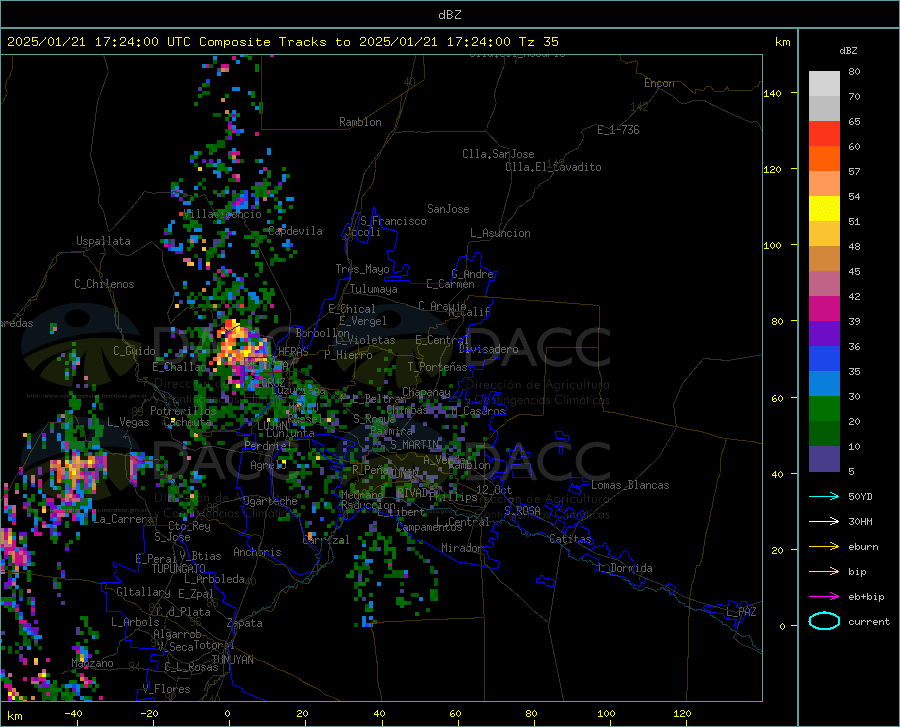900x727 pixels.
Task: Click the cyan 50YD arrow in legend
Action: pyautogui.click(x=824, y=496)
